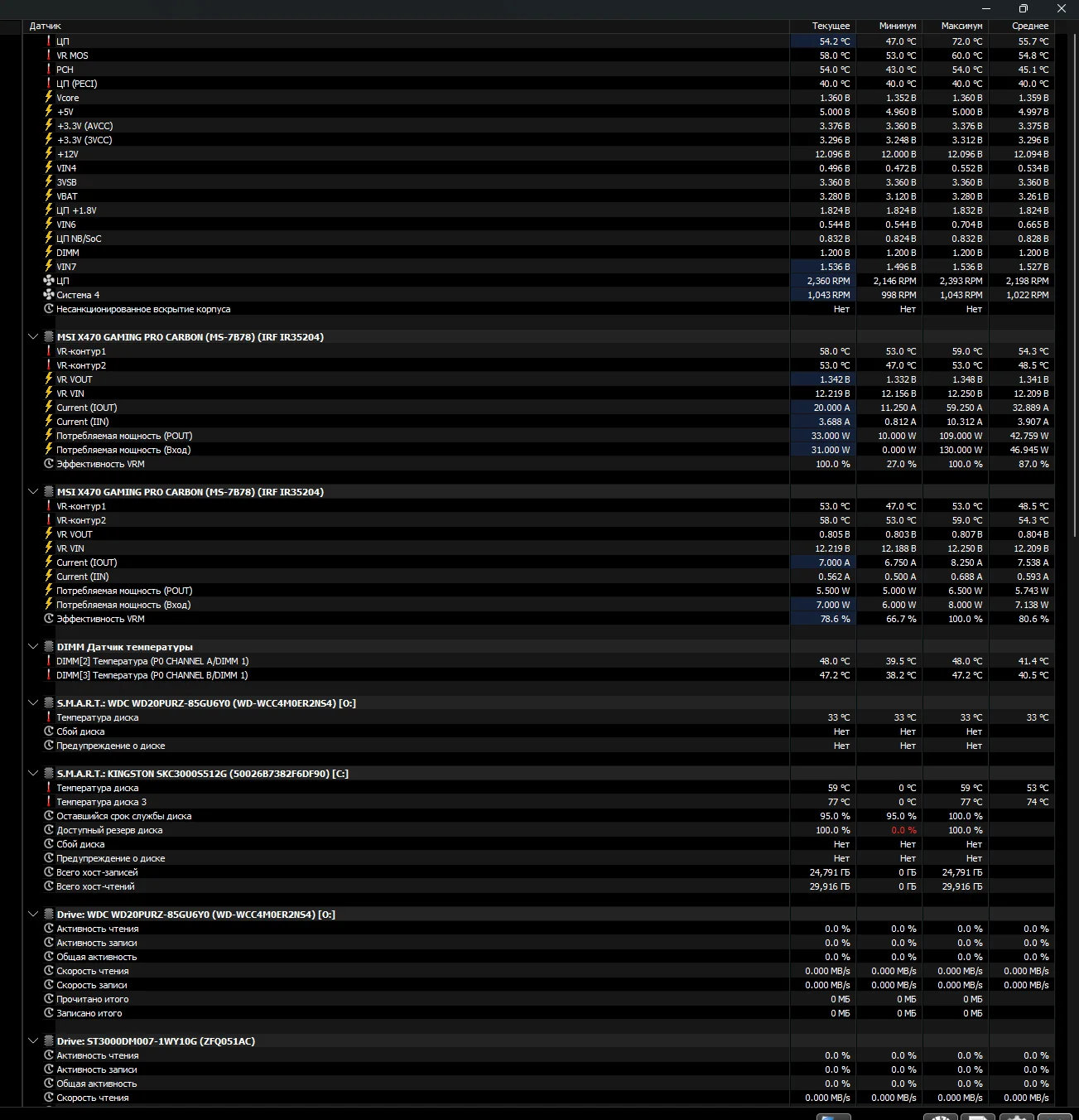Click the Максимум column header
Screen dimensions: 1079x1120
coord(961,26)
